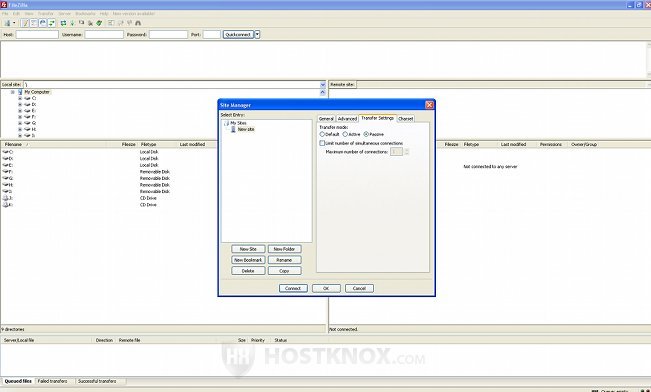
Task: Sort local list by Filename column header
Action: coord(54,145)
